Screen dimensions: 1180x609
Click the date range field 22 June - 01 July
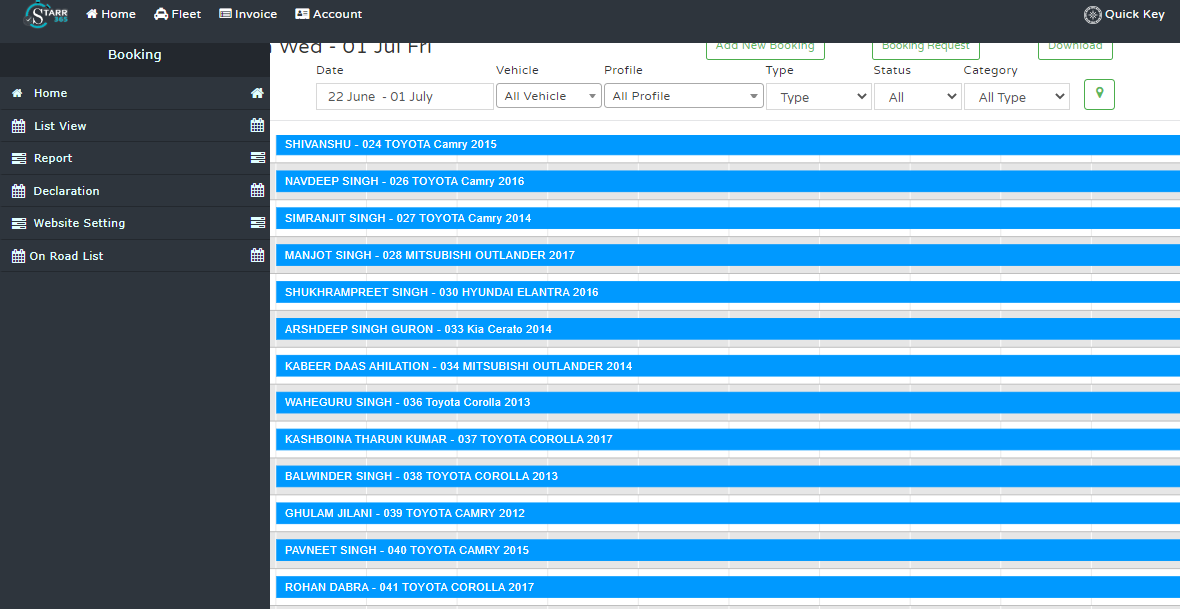405,96
